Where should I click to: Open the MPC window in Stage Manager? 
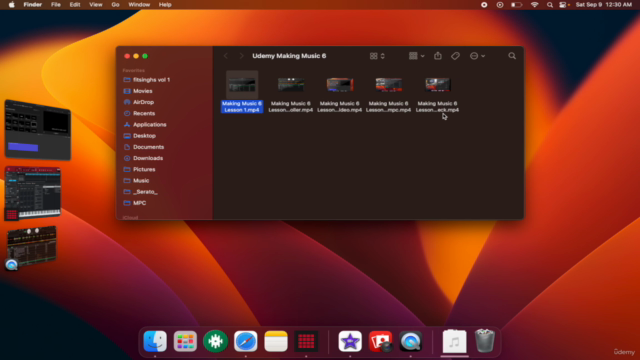[33, 193]
